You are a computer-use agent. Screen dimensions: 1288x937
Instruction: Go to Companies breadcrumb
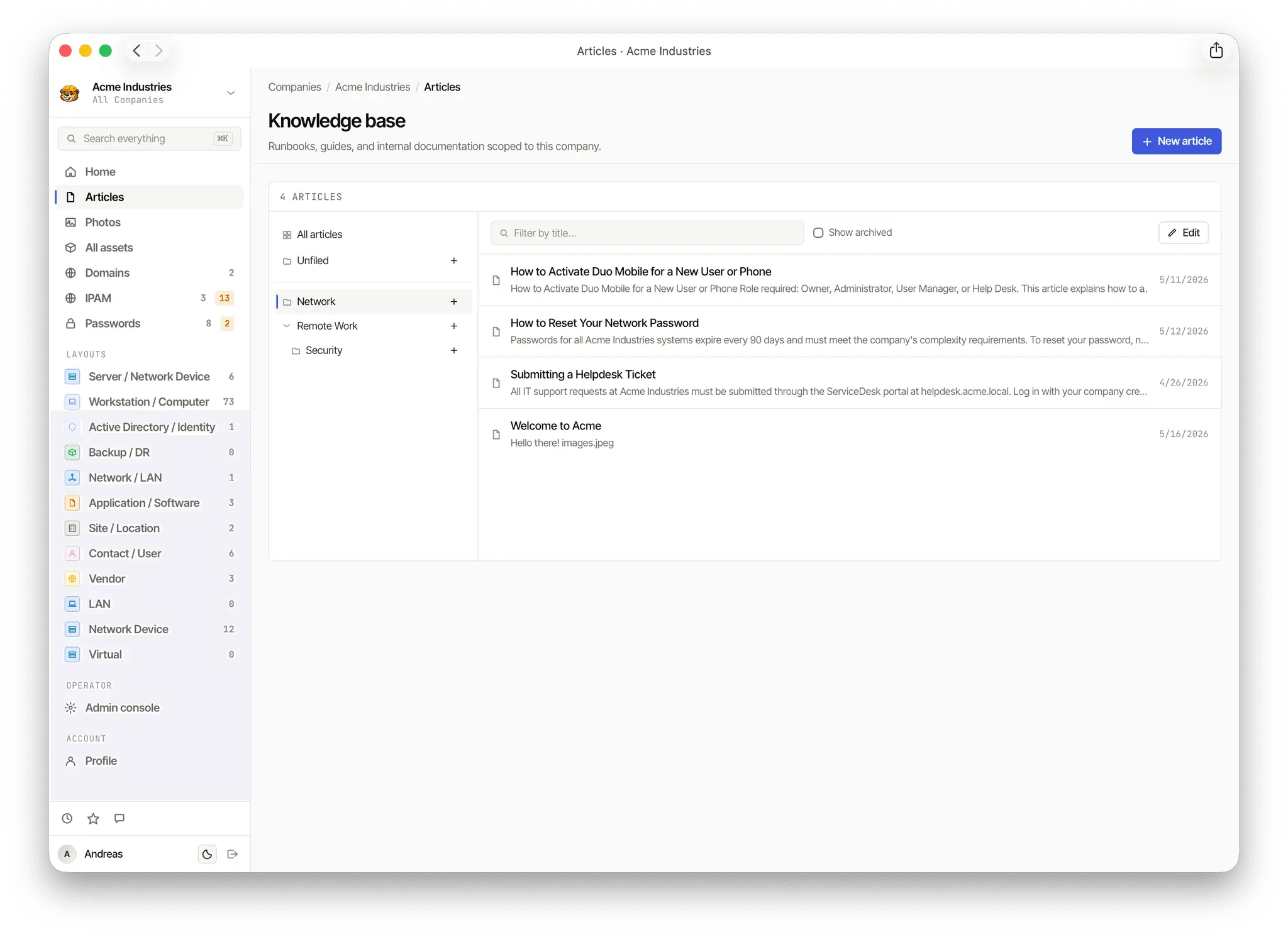click(x=294, y=87)
